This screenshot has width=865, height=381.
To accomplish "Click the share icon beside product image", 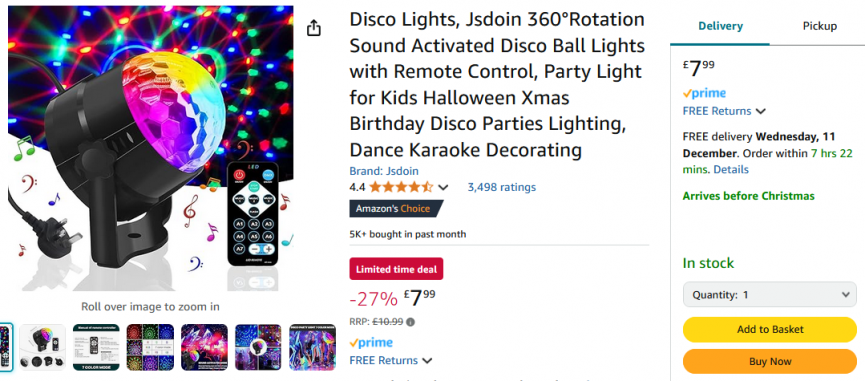I will [x=313, y=28].
